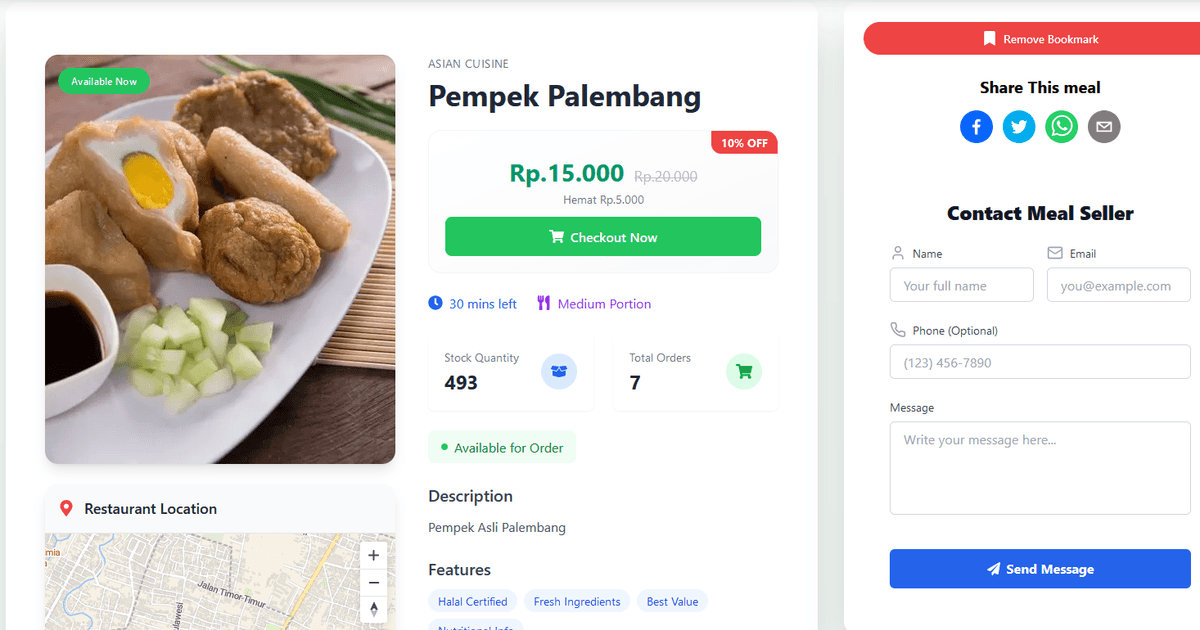Image resolution: width=1200 pixels, height=630 pixels.
Task: Share meal via Twitter icon
Action: 1019,127
